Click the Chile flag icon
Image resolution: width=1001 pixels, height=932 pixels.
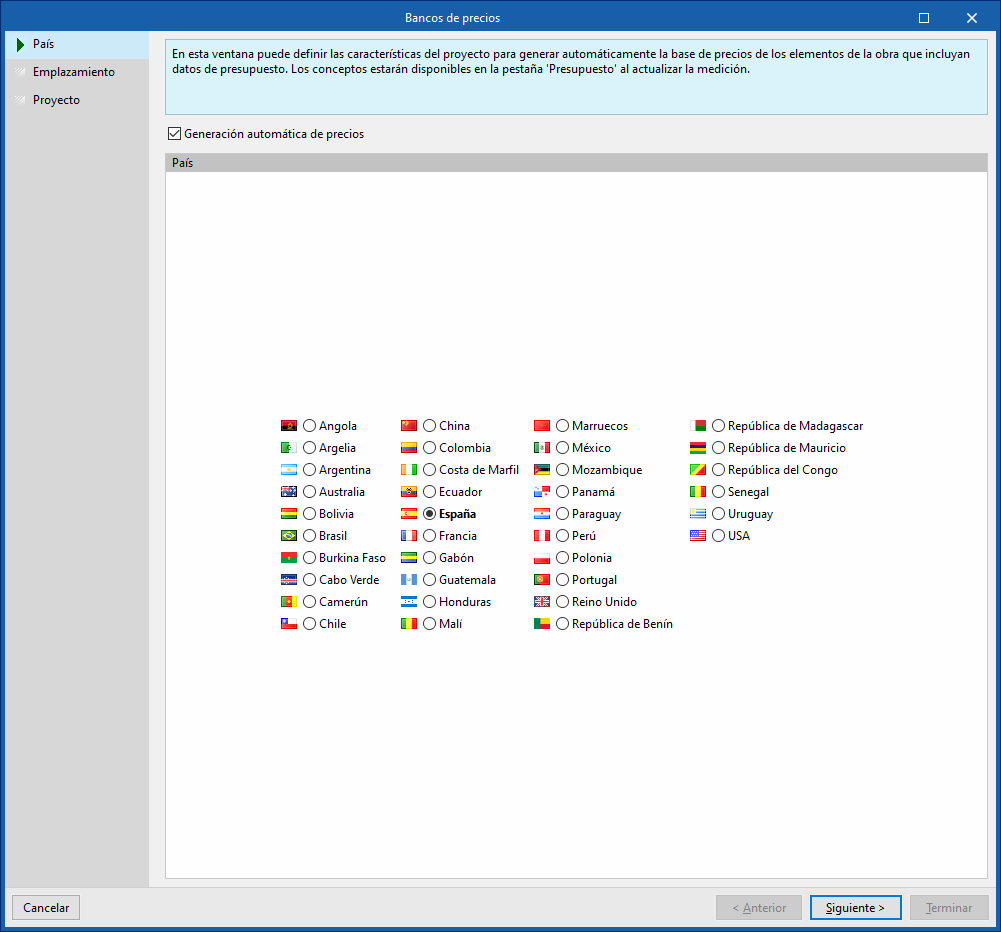pos(289,624)
